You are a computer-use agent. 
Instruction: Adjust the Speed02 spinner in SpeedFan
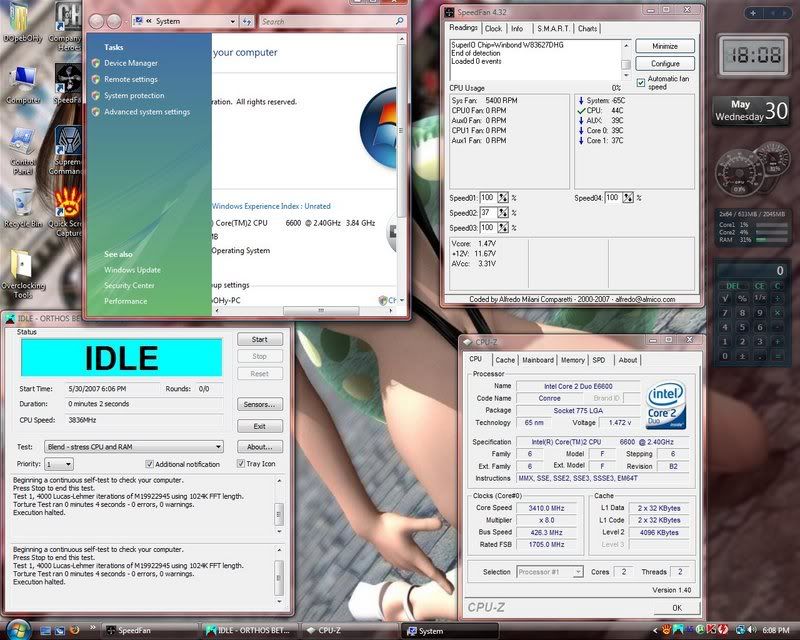click(503, 212)
